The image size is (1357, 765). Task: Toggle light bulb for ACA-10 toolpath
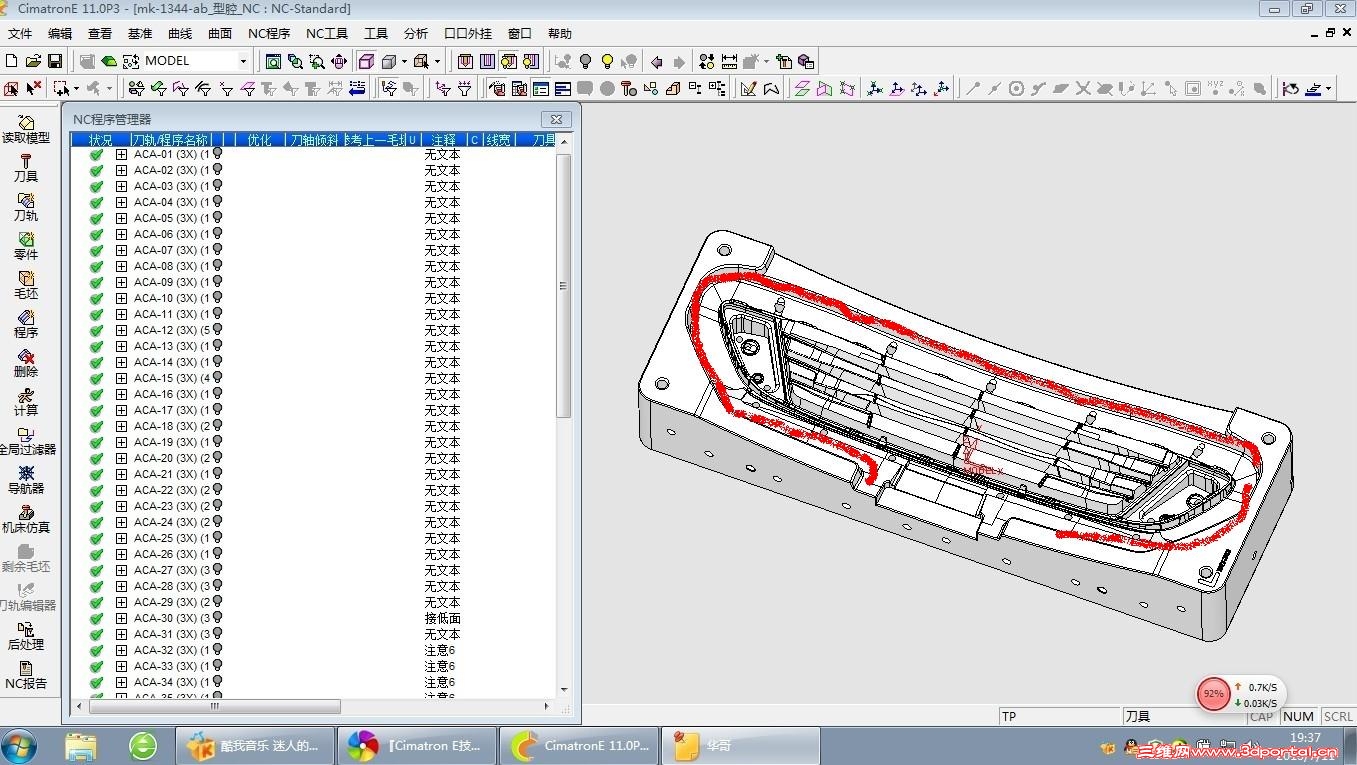(x=217, y=298)
